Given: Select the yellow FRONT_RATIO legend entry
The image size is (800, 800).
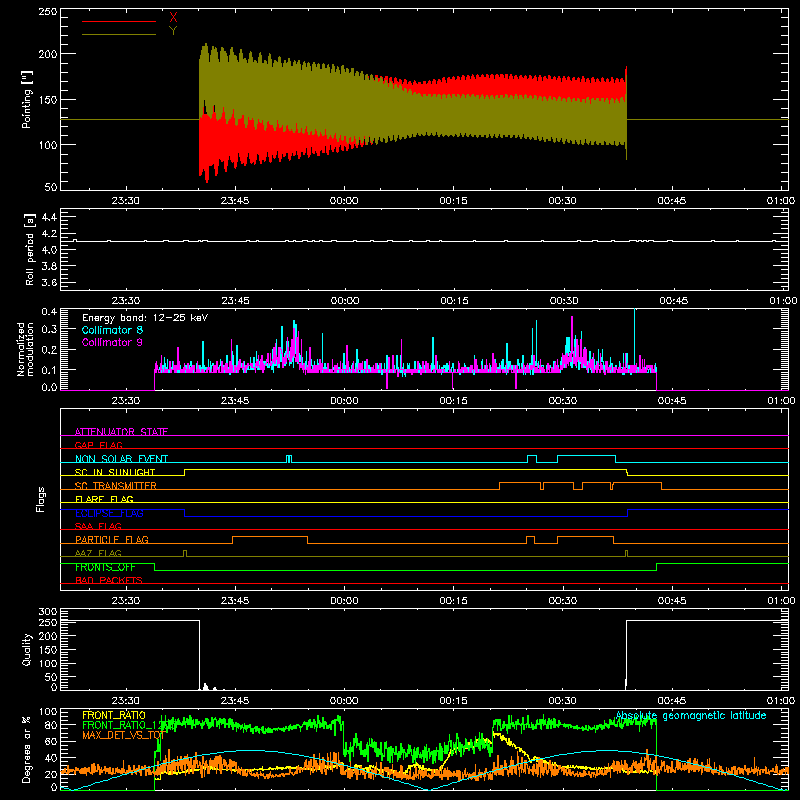Looking at the screenshot, I should pos(114,715).
